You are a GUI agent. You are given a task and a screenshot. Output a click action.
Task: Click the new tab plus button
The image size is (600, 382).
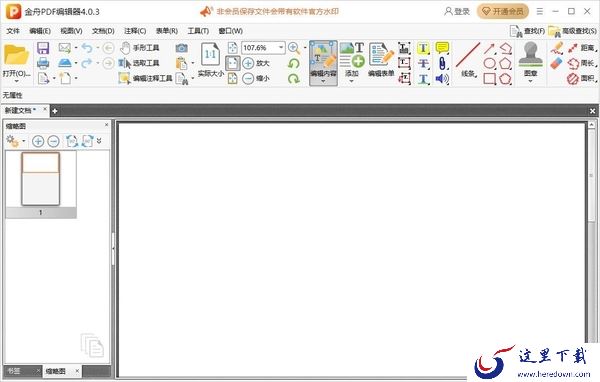(x=55, y=111)
